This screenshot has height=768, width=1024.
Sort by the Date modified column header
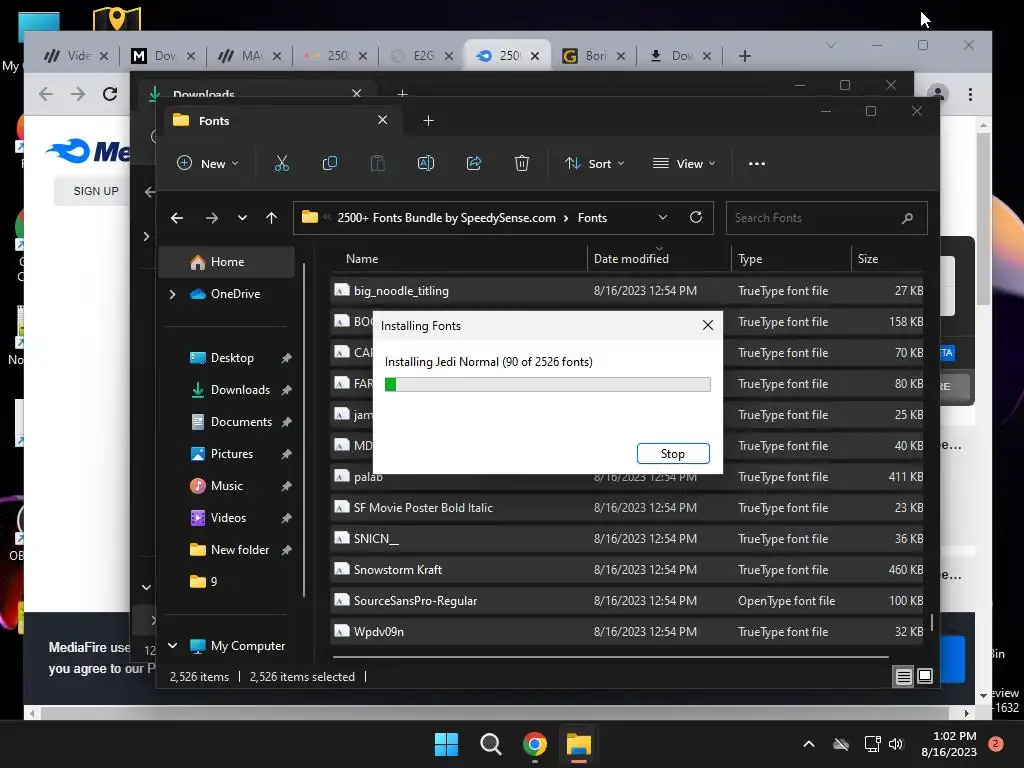[658, 259]
